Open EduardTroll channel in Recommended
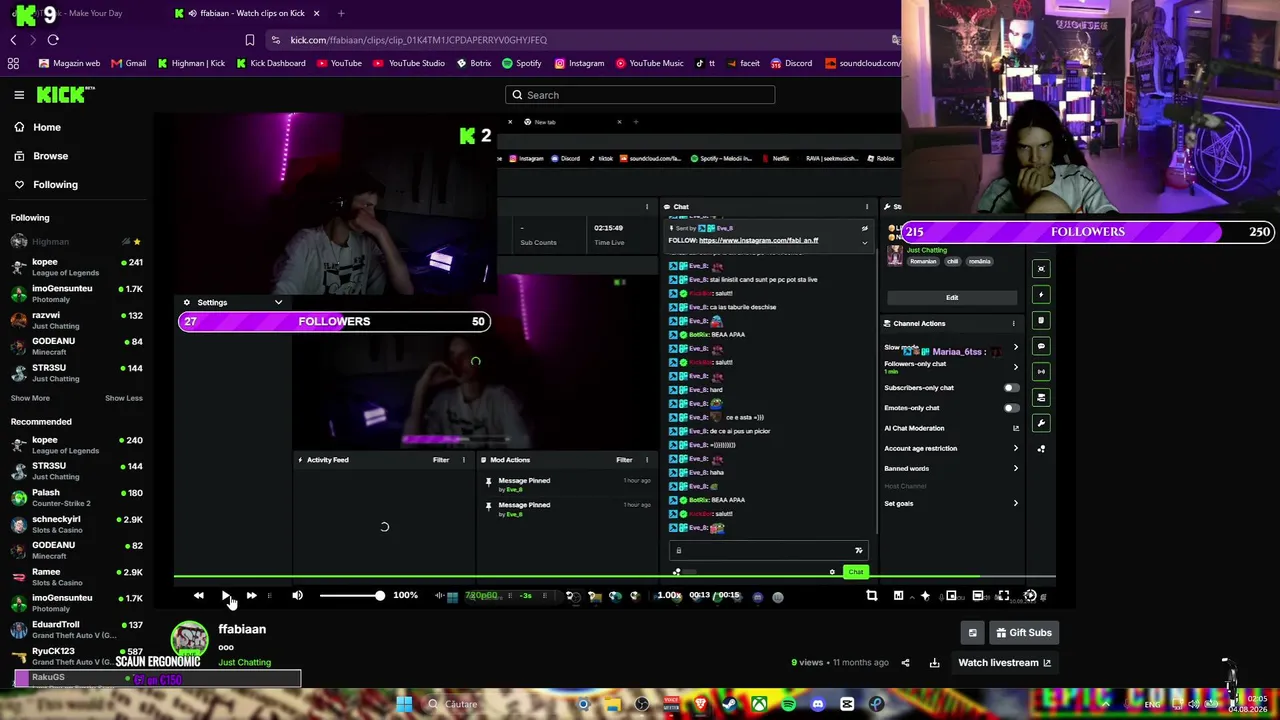 [77, 629]
